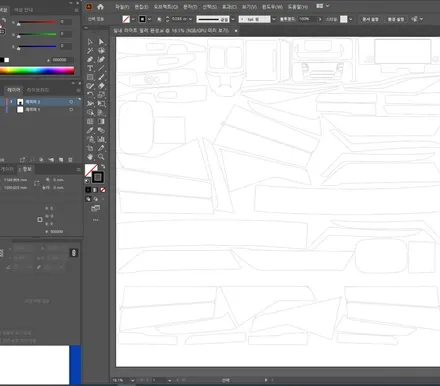Open the stroke weight dropdown
The image size is (440, 386).
point(190,19)
